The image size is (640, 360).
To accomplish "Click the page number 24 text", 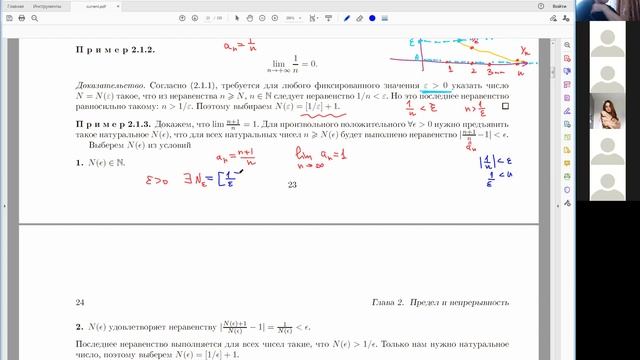I will point(80,302).
